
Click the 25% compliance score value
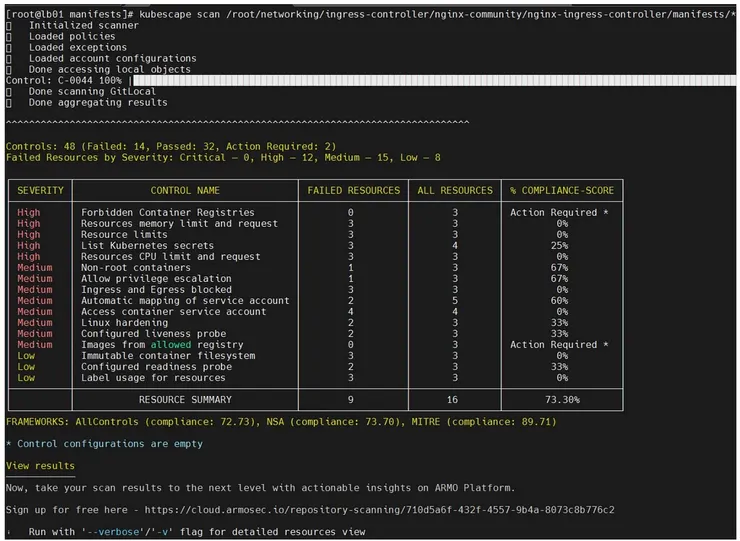(x=559, y=245)
